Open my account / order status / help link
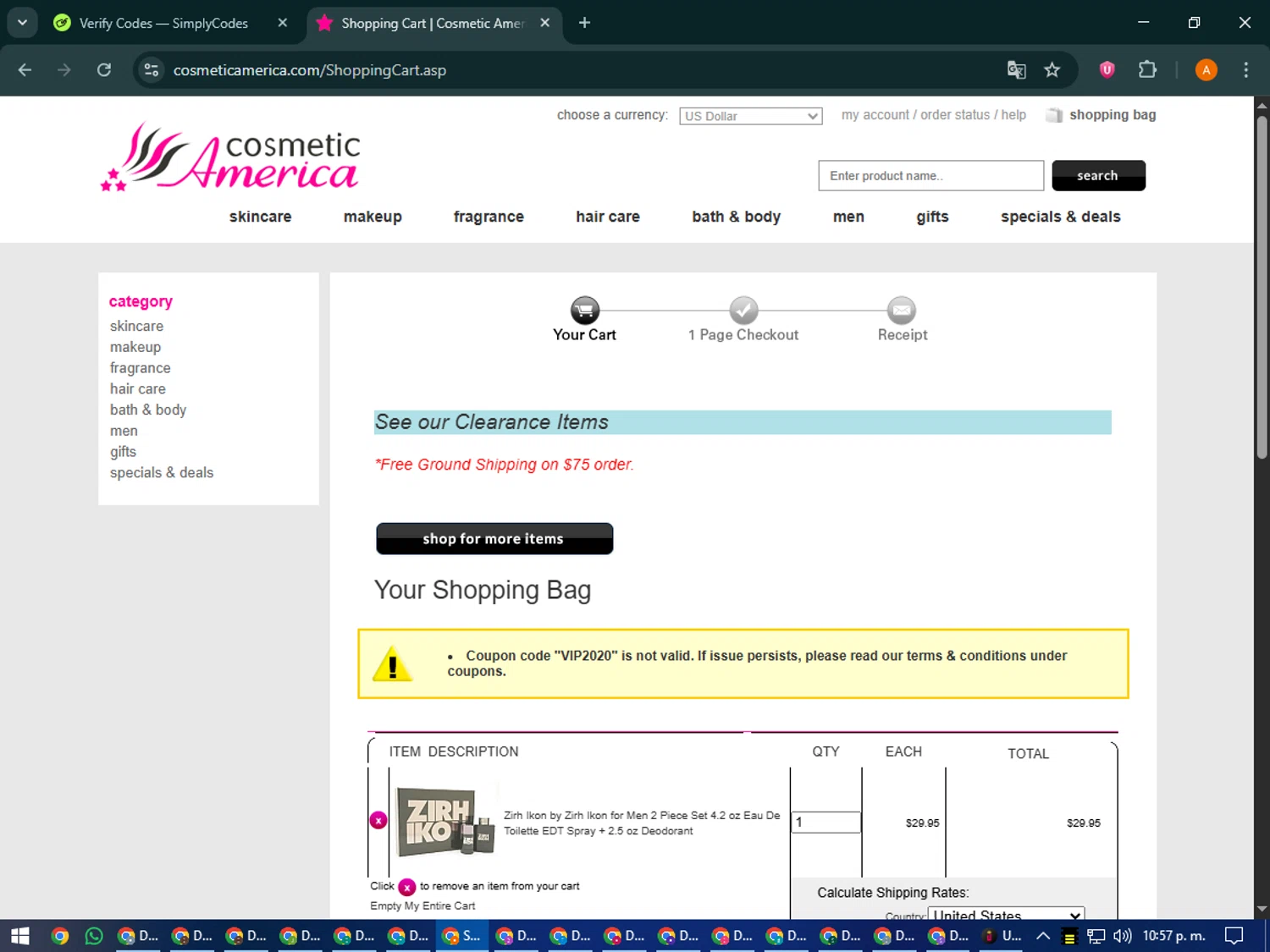Screen dimensions: 1270x952 point(933,115)
